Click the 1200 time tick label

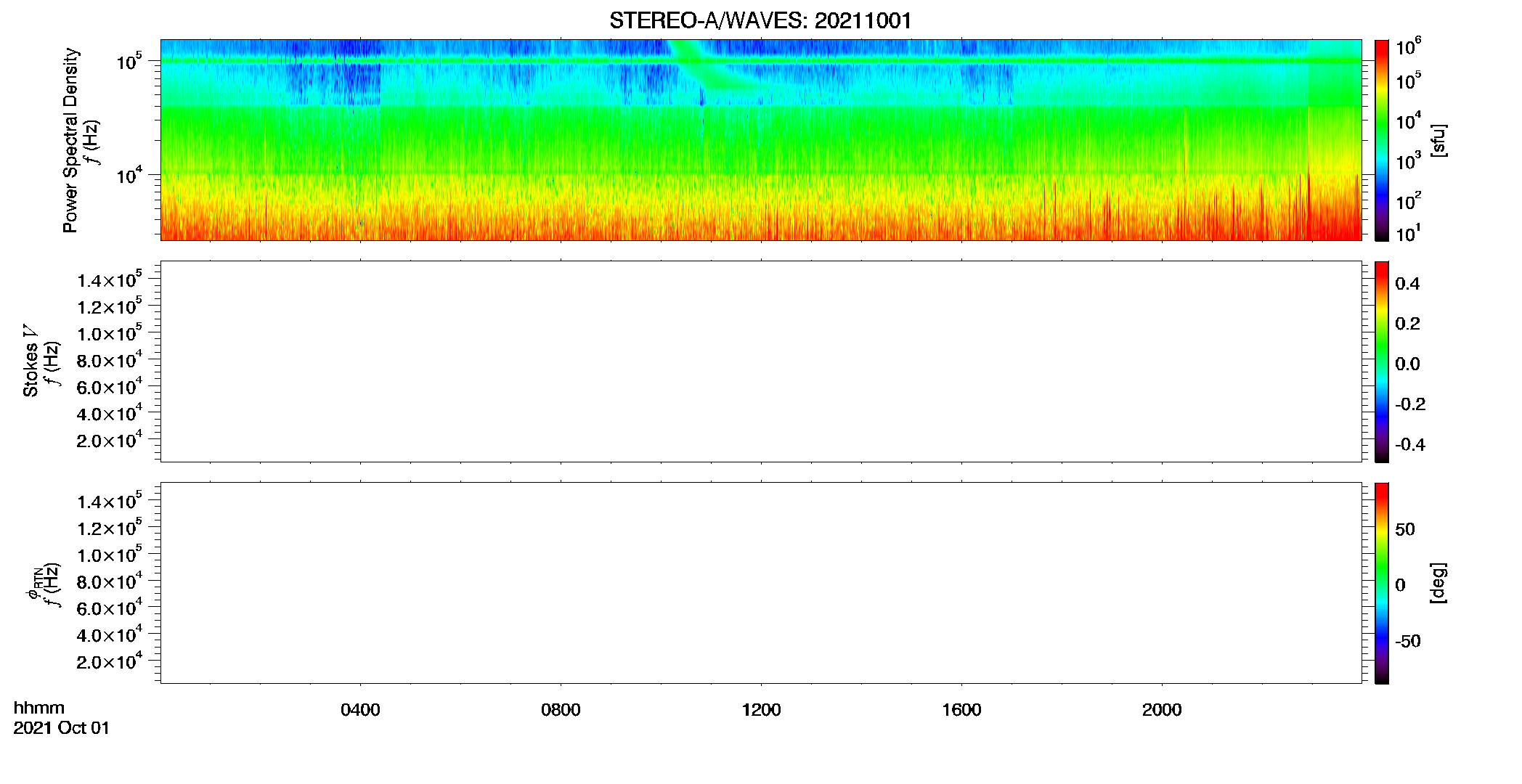click(761, 710)
